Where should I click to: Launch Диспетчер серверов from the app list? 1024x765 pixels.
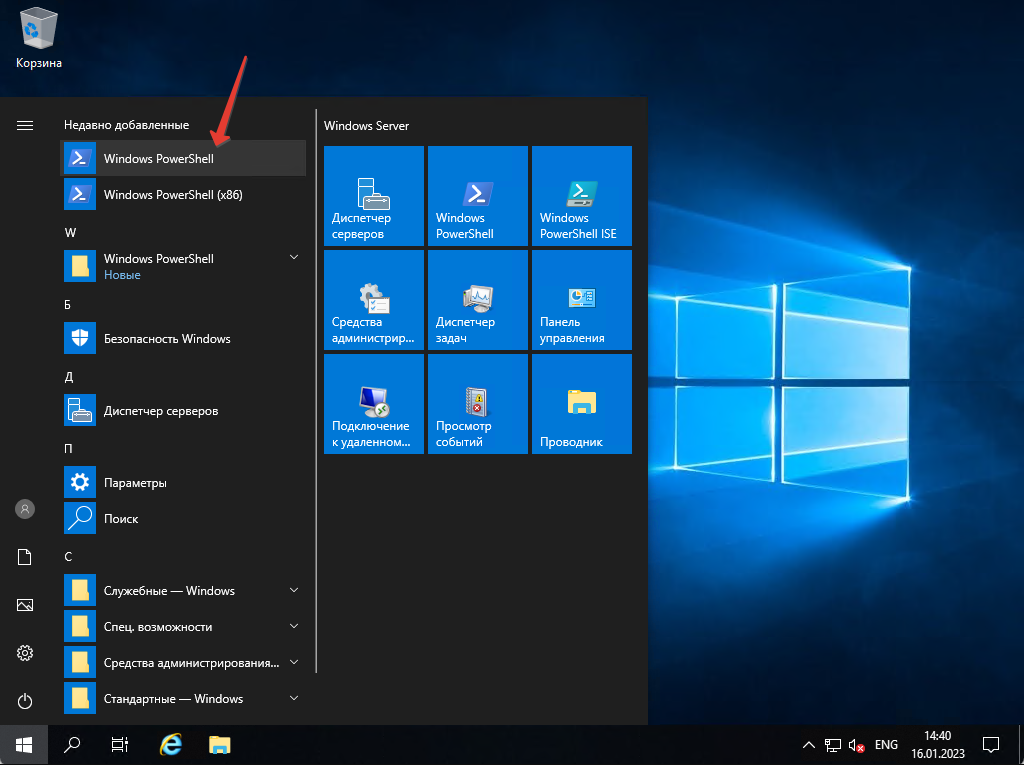point(183,410)
